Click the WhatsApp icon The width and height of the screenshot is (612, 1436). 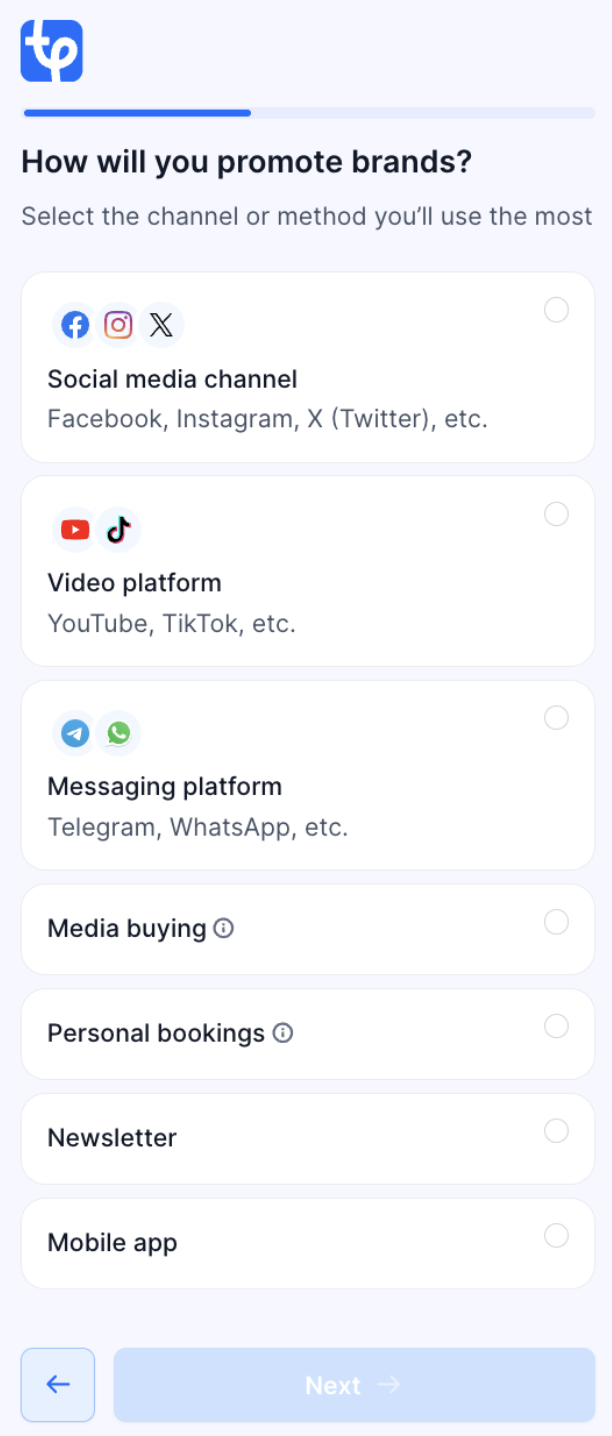click(x=119, y=734)
